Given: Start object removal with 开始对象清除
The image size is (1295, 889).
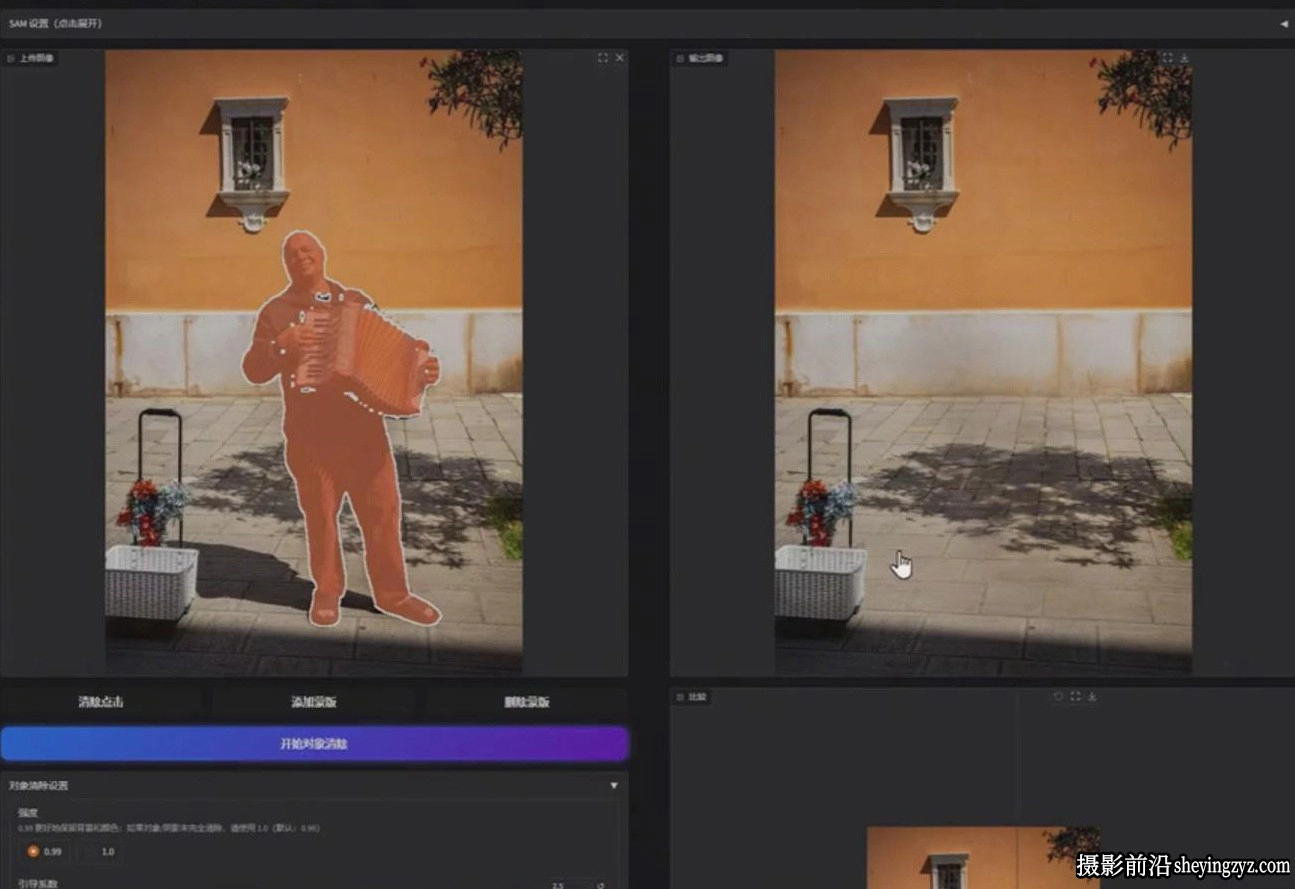Looking at the screenshot, I should click(x=314, y=744).
